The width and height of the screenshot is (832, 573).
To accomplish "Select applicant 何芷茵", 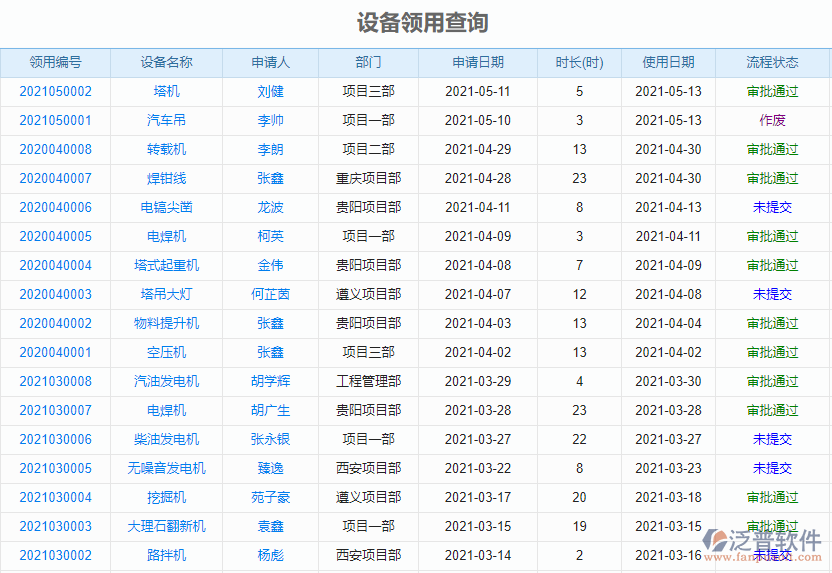I will click(270, 294).
